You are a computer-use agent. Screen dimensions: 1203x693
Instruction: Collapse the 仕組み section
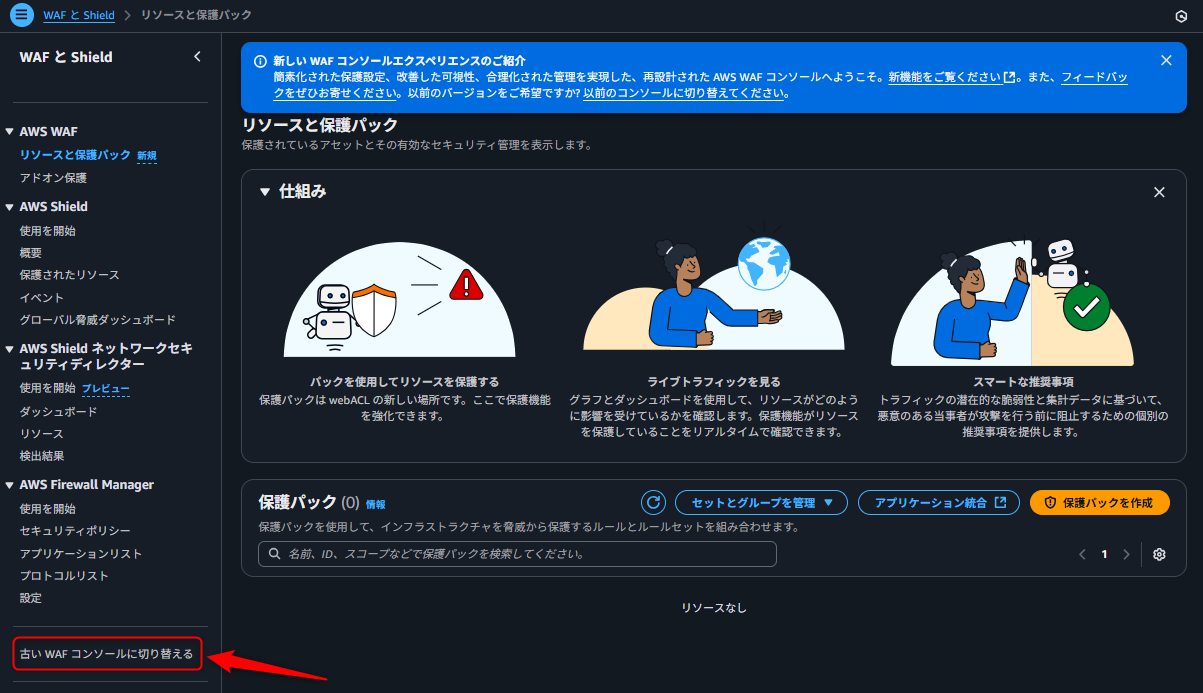(264, 192)
